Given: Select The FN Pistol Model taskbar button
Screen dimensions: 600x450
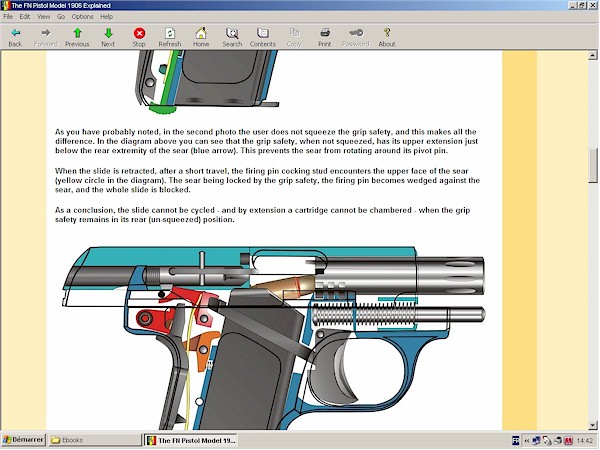Looking at the screenshot, I should click(x=191, y=440).
